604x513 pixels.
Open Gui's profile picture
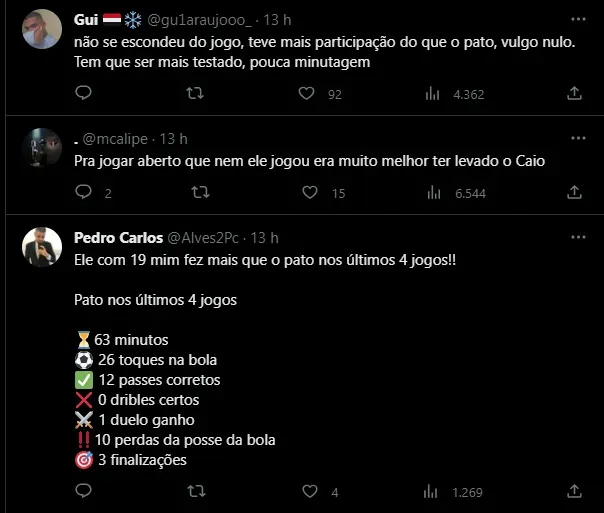pos(42,29)
